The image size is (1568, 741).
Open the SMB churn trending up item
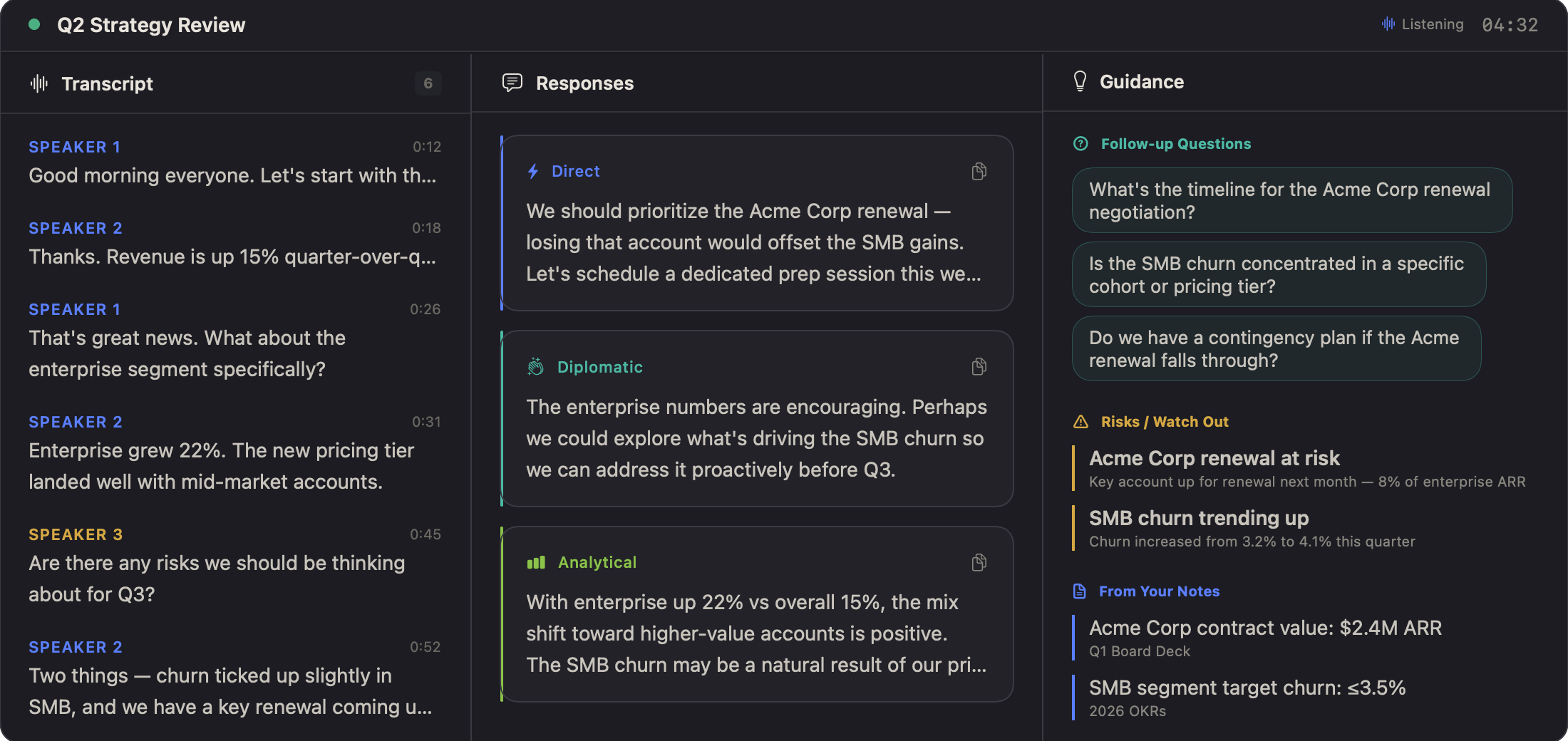(1244, 528)
